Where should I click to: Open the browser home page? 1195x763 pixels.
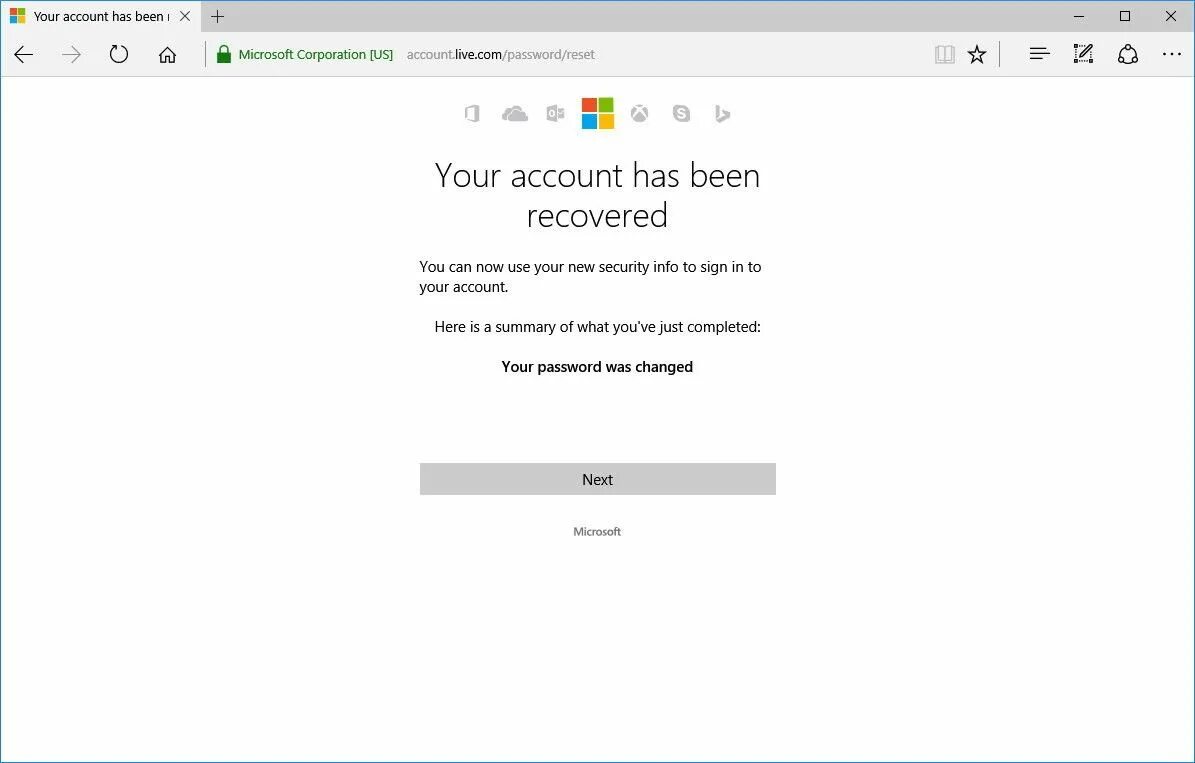click(x=168, y=54)
